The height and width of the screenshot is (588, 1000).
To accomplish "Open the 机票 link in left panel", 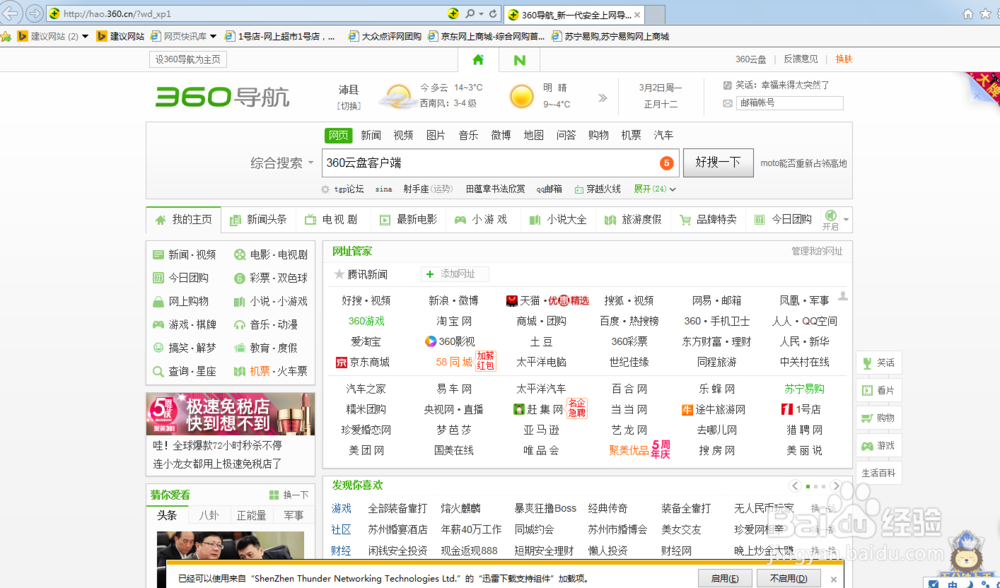I will point(260,371).
